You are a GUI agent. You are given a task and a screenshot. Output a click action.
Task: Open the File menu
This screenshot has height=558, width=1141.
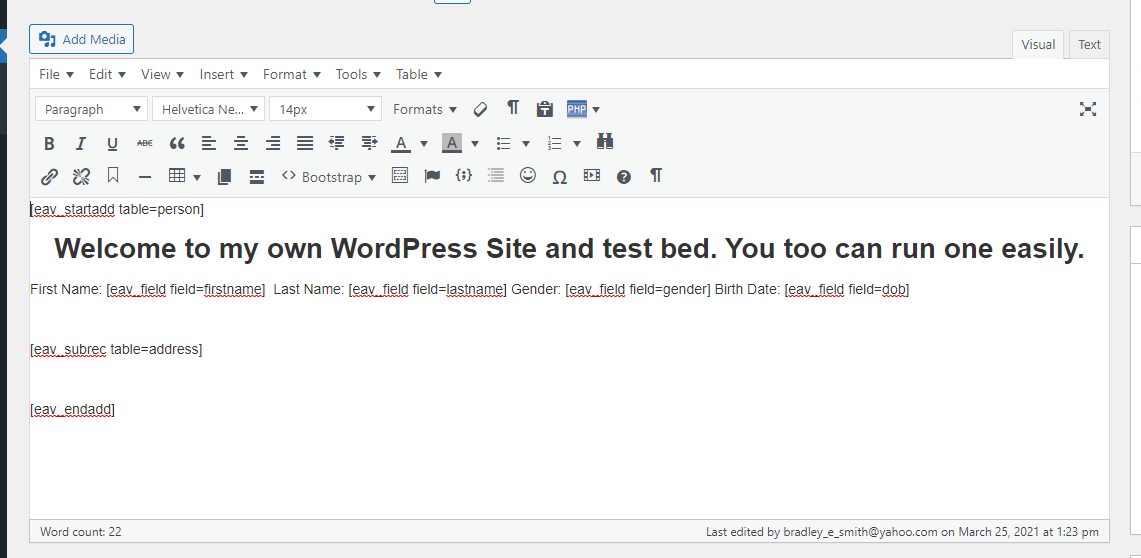56,74
